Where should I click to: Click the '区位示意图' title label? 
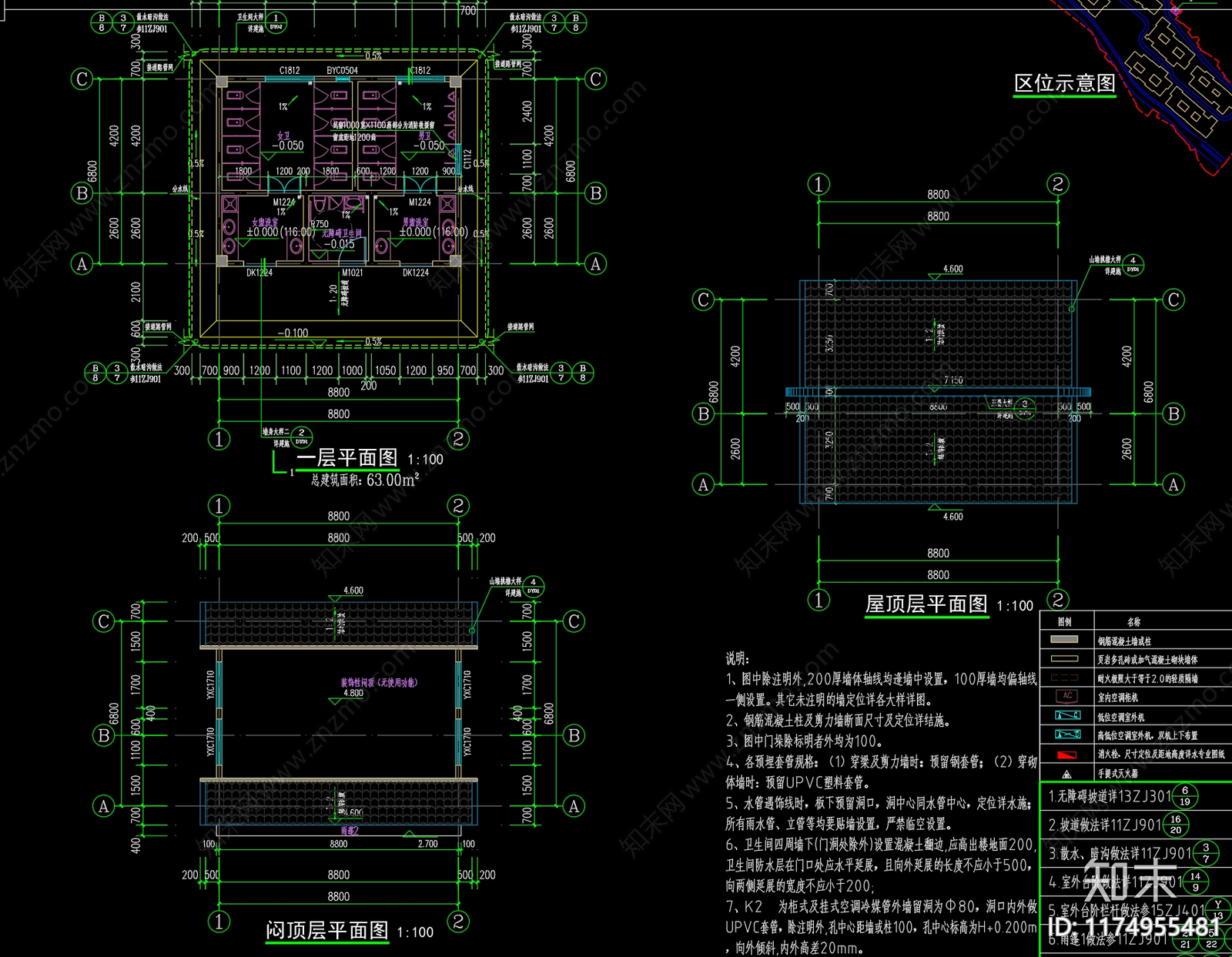click(x=1064, y=82)
